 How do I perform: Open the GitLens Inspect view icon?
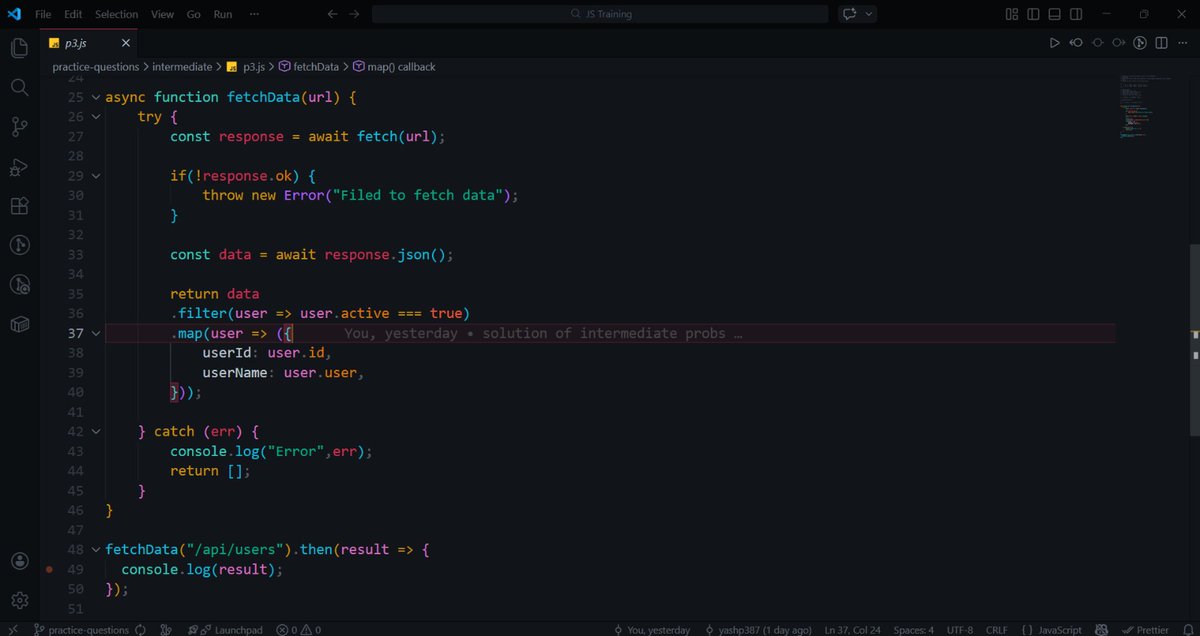click(x=19, y=285)
